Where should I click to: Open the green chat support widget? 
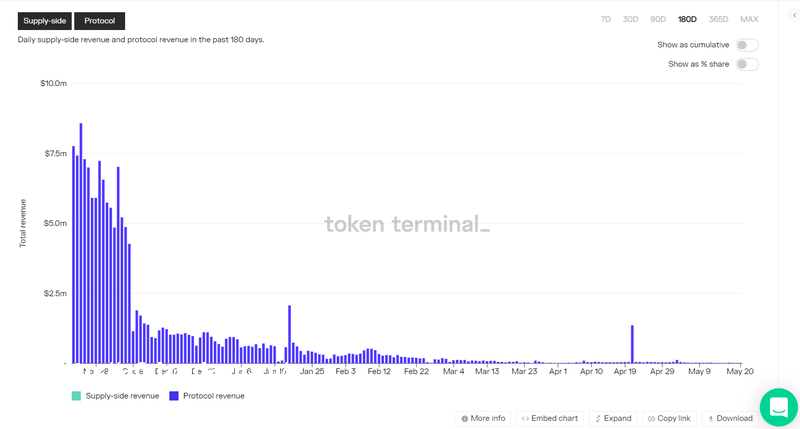tap(778, 407)
